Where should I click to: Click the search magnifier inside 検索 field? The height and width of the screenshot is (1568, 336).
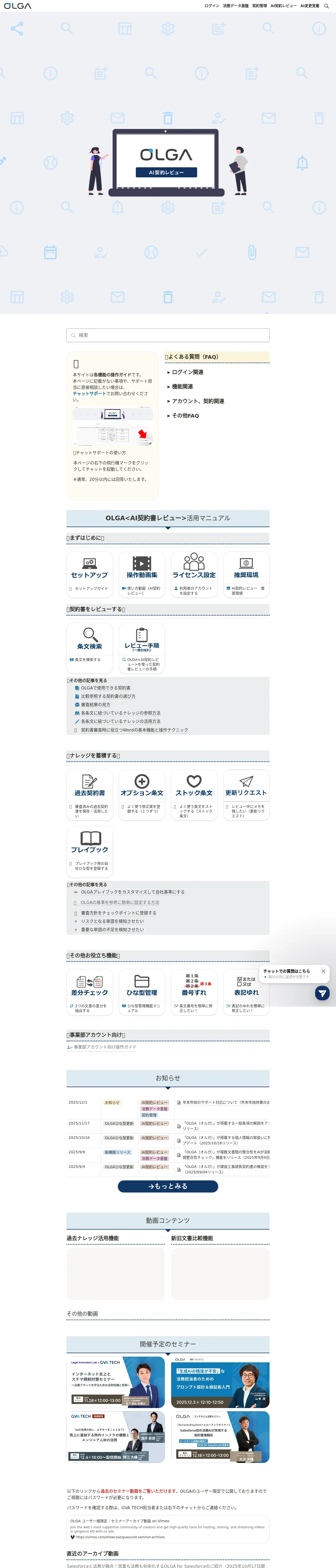coord(73,335)
